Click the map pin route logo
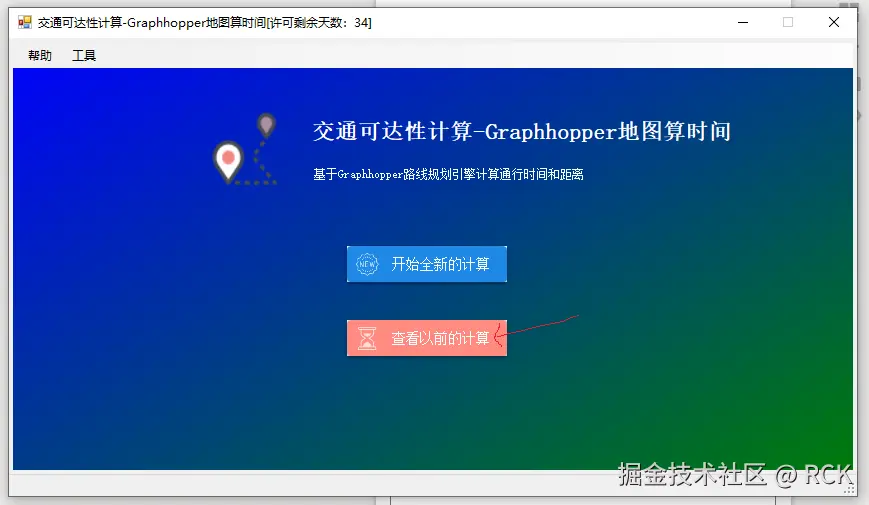Image resolution: width=869 pixels, height=505 pixels. [245, 149]
